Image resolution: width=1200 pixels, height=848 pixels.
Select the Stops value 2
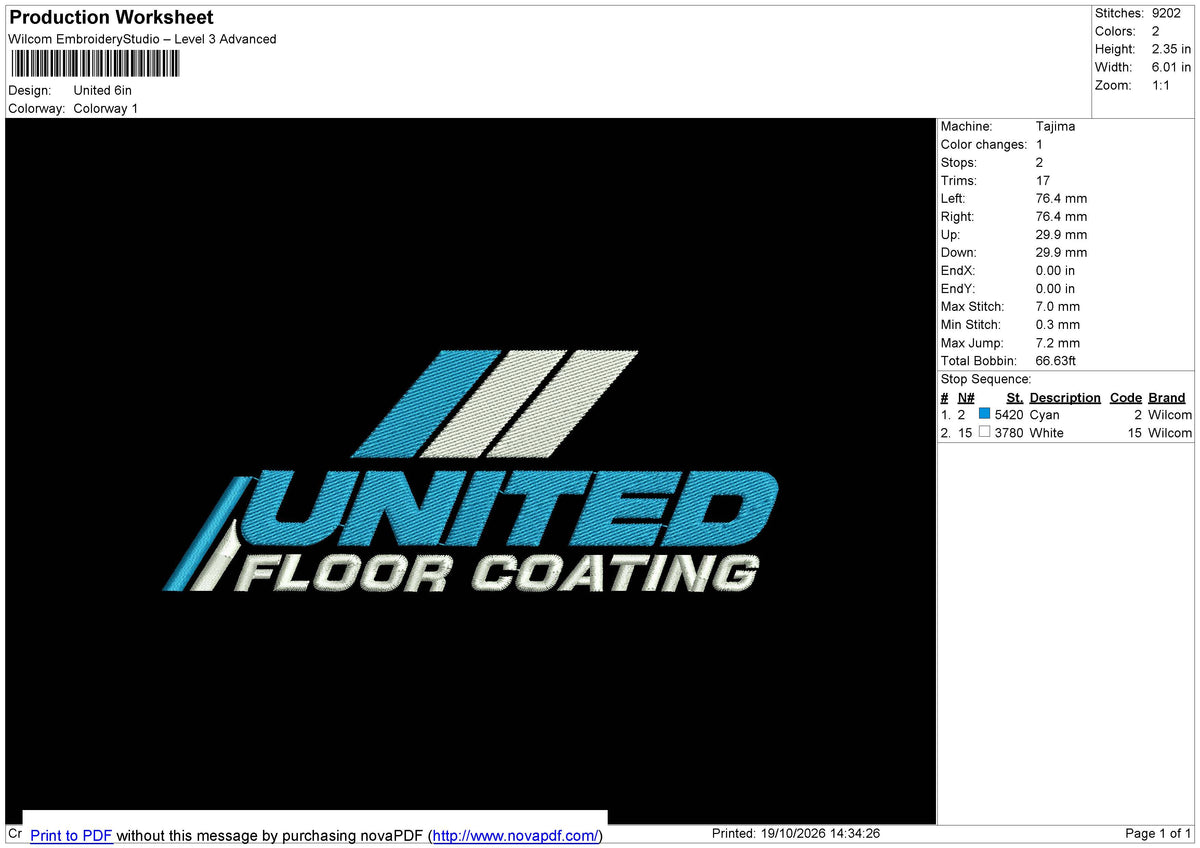pyautogui.click(x=1040, y=162)
